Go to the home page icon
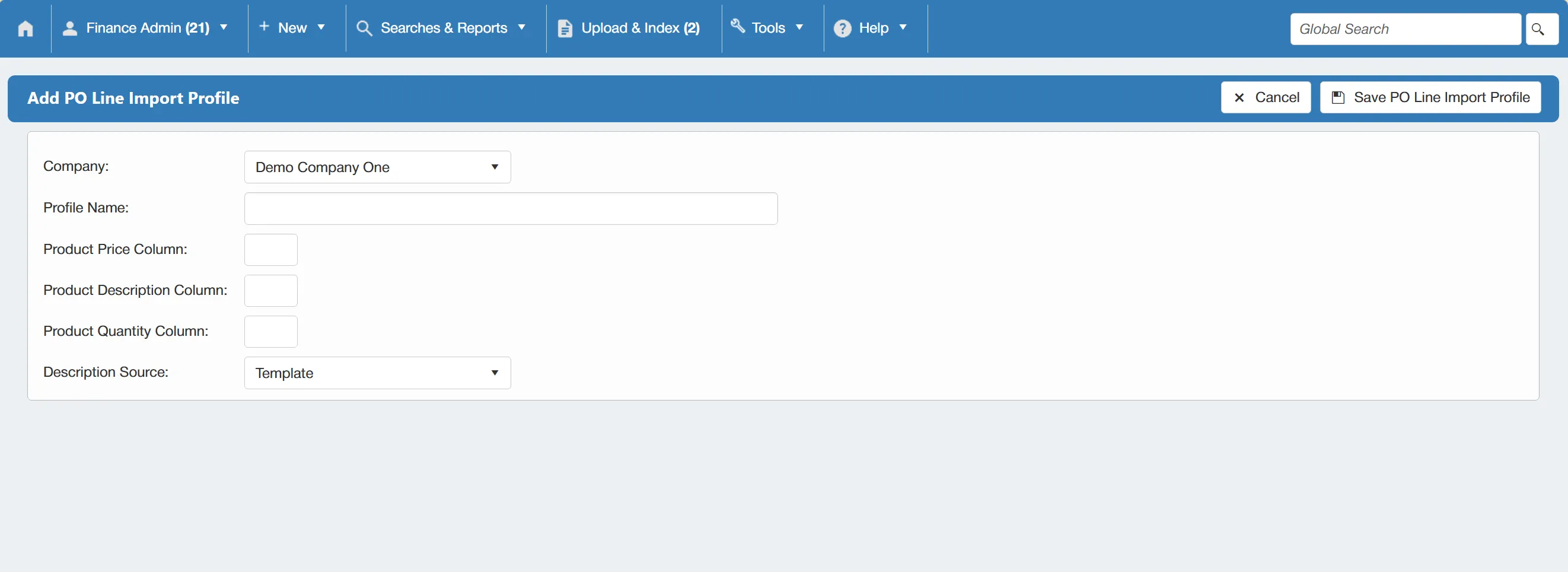Screen dimensions: 1568x572 click(x=26, y=28)
